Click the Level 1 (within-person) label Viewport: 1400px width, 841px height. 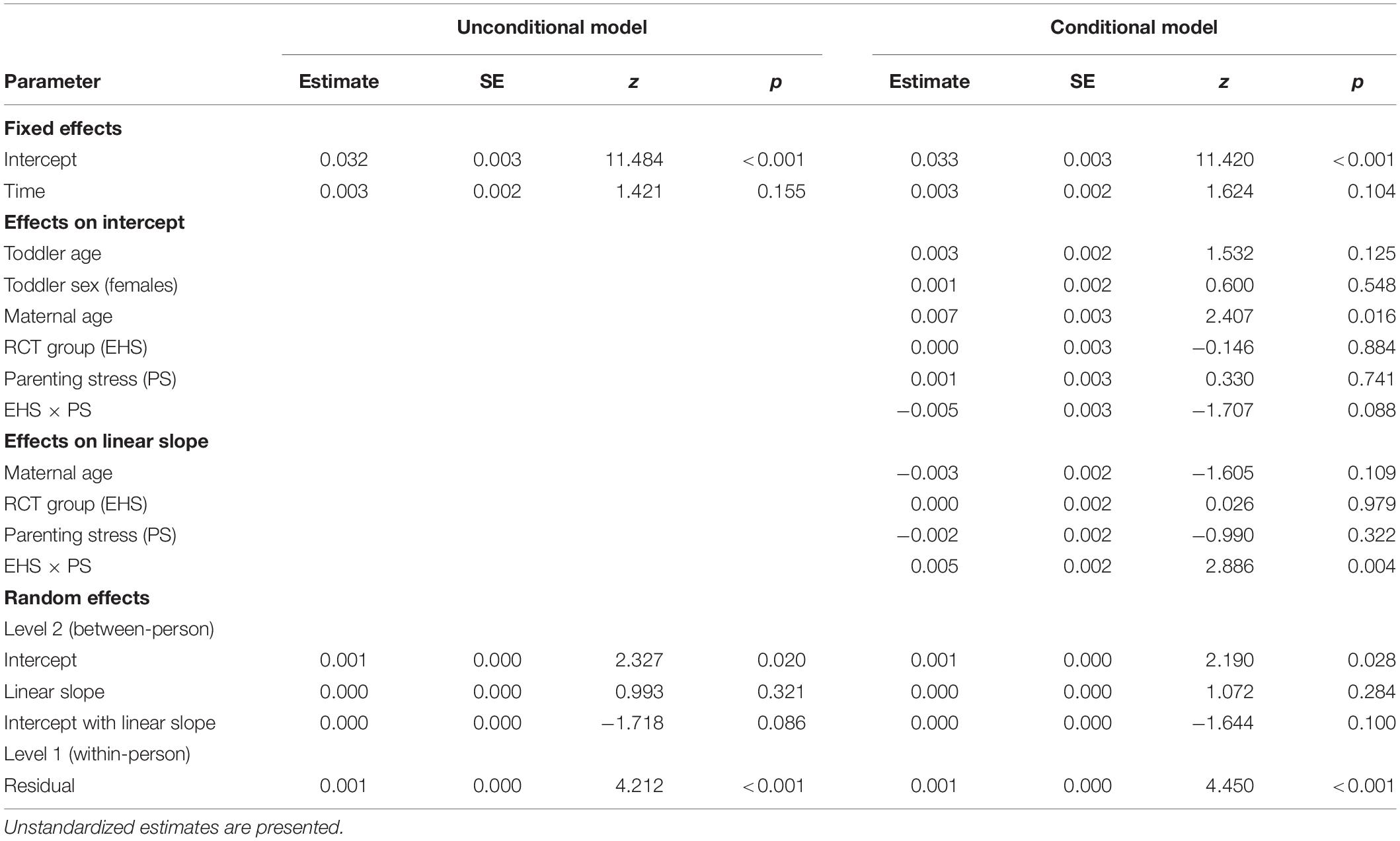97,754
